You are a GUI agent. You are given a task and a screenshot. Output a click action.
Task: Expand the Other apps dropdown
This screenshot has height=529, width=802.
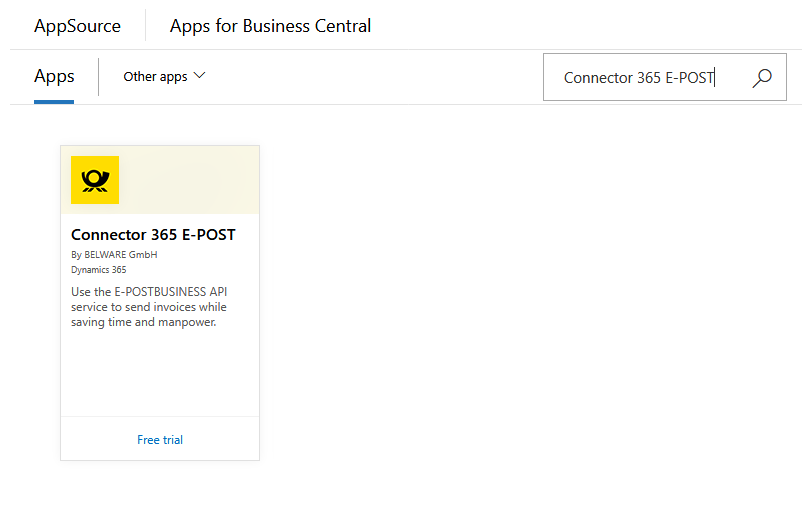pos(164,77)
